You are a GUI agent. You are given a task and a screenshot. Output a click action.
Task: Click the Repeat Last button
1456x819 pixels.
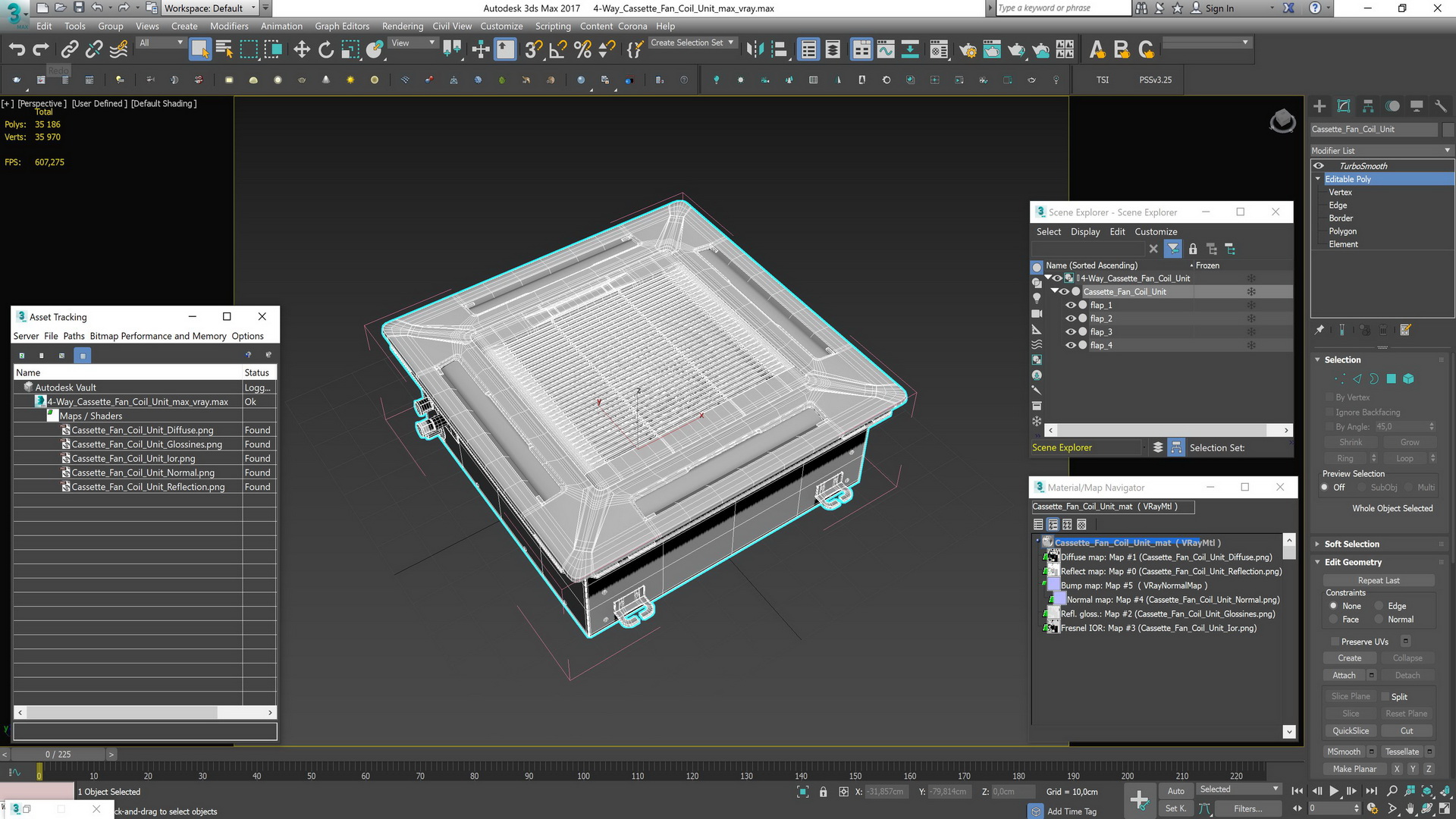[x=1379, y=581]
